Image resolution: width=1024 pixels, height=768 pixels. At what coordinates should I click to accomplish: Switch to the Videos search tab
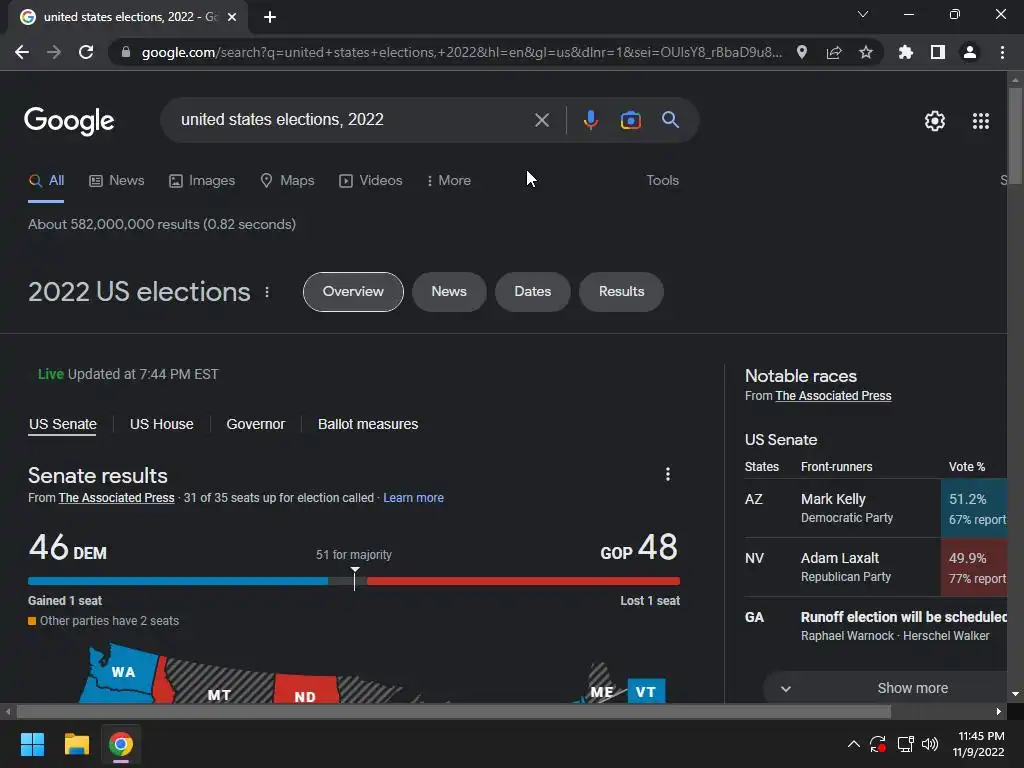tap(370, 180)
